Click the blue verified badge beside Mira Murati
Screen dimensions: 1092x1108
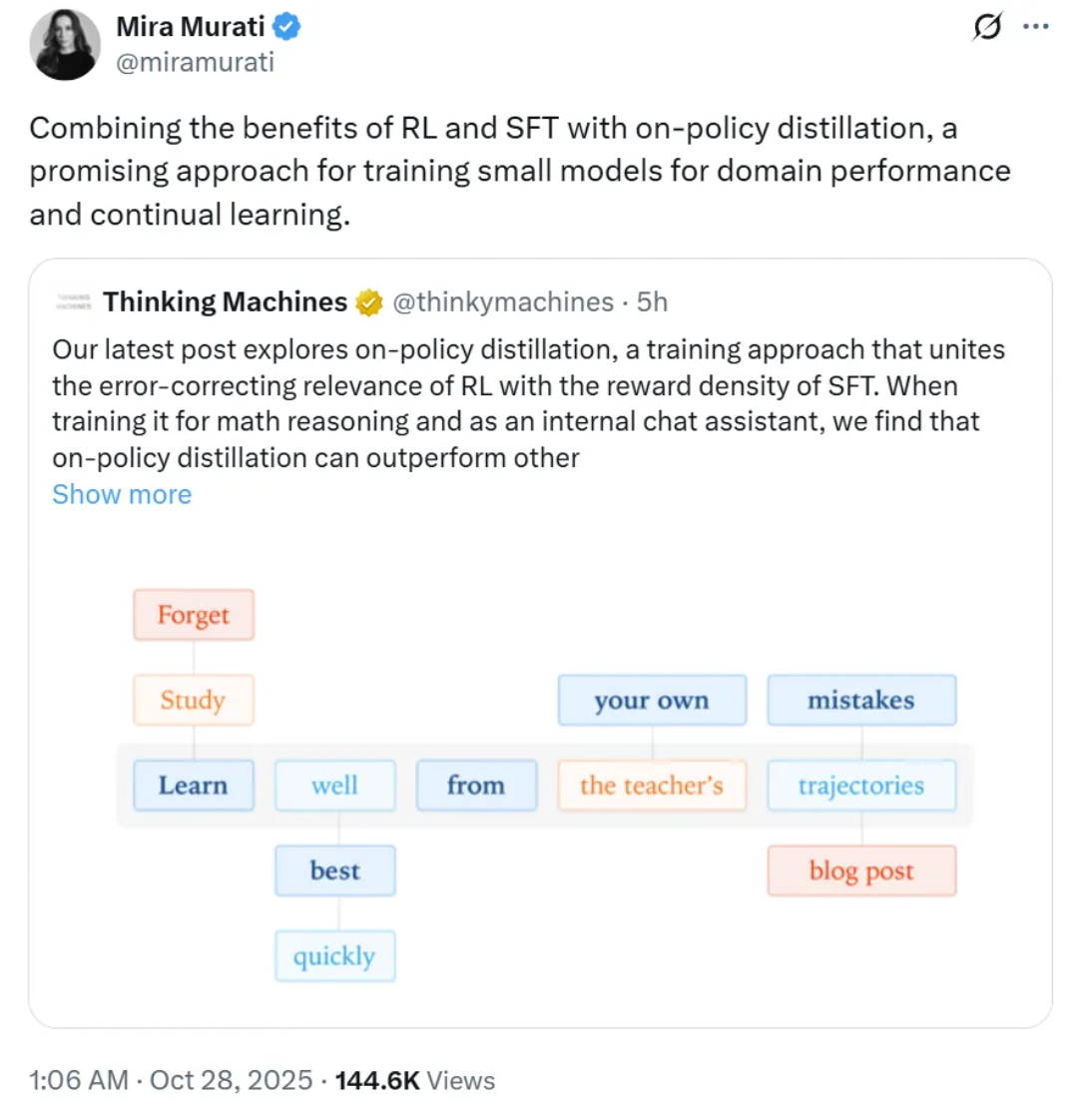pyautogui.click(x=287, y=27)
